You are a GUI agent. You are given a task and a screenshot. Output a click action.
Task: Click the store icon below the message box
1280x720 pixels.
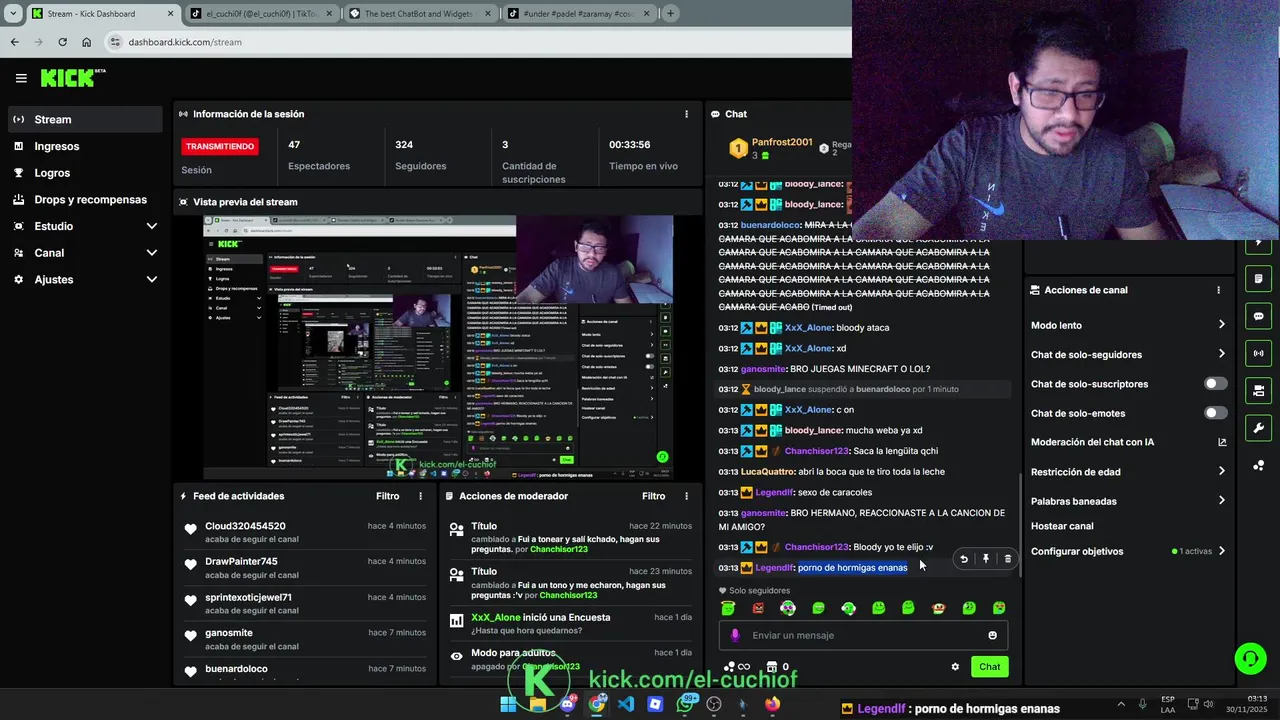coord(771,667)
